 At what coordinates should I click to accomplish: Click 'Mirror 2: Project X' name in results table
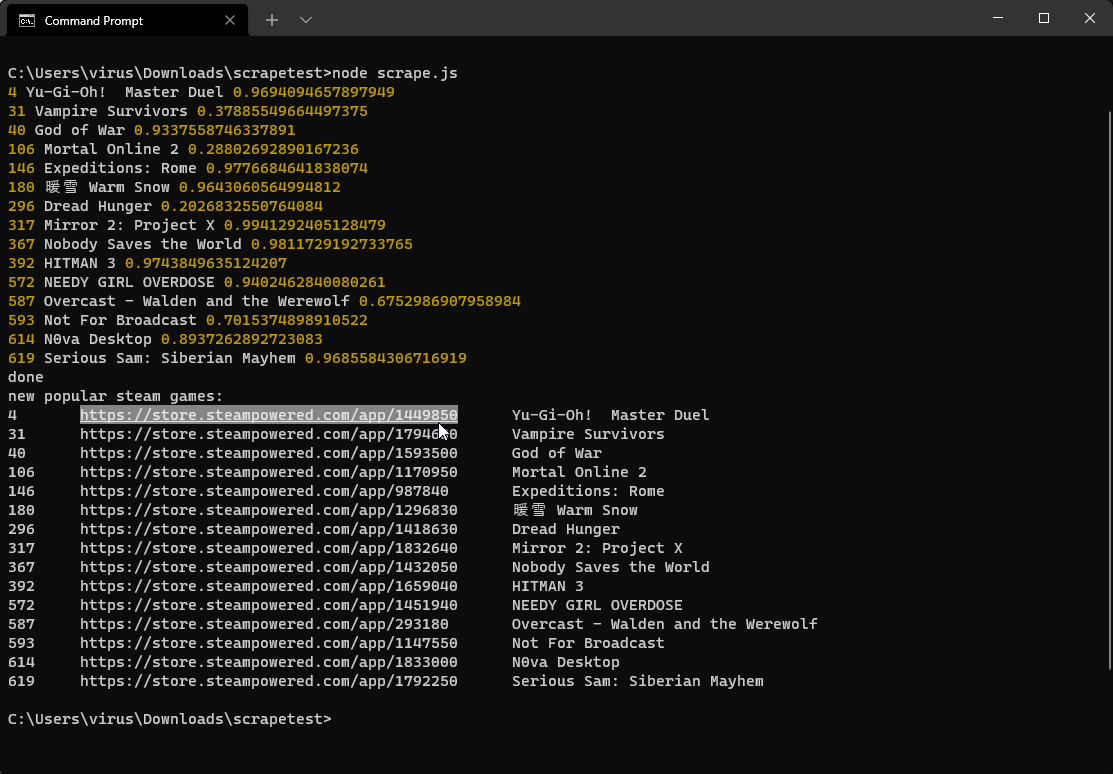[x=597, y=548]
